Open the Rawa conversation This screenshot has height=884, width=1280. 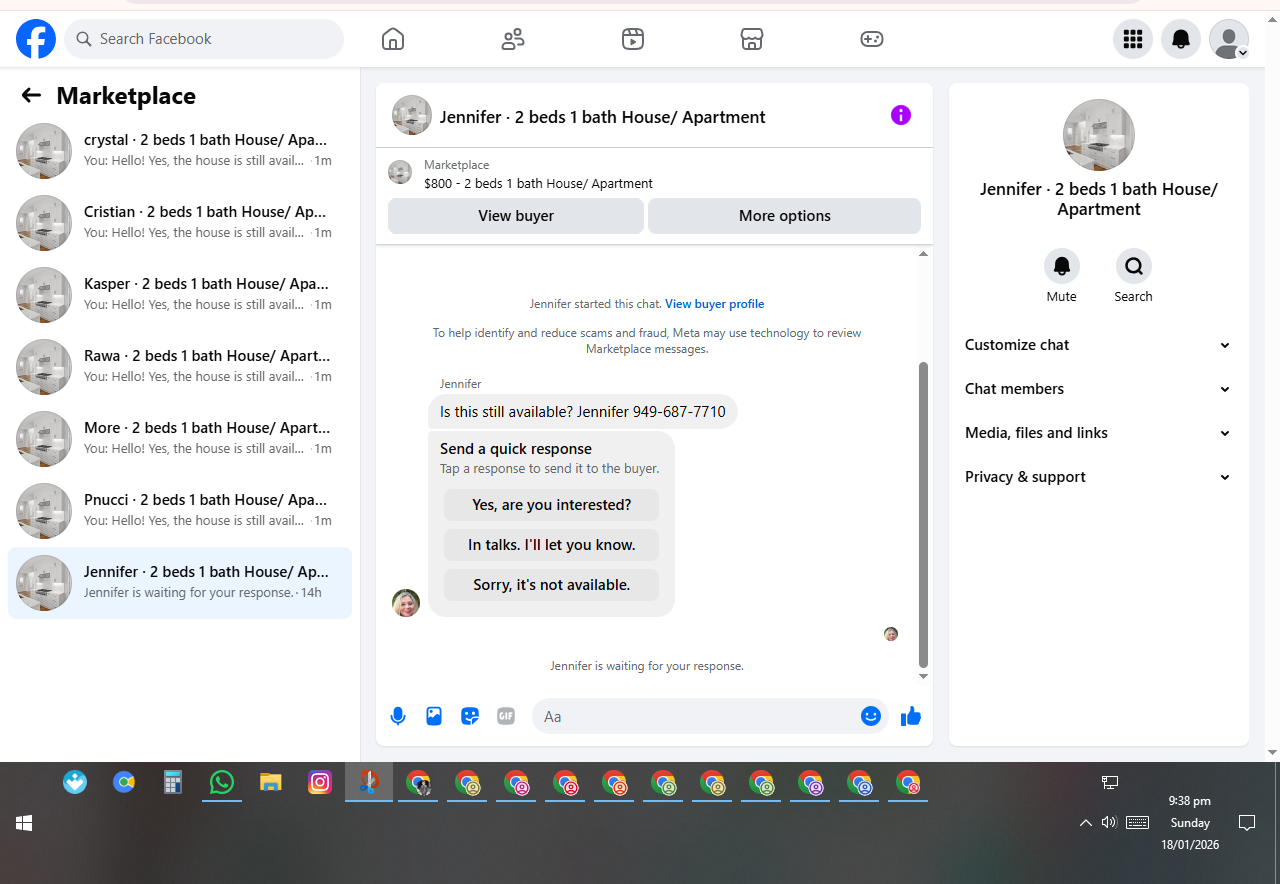[x=180, y=367]
